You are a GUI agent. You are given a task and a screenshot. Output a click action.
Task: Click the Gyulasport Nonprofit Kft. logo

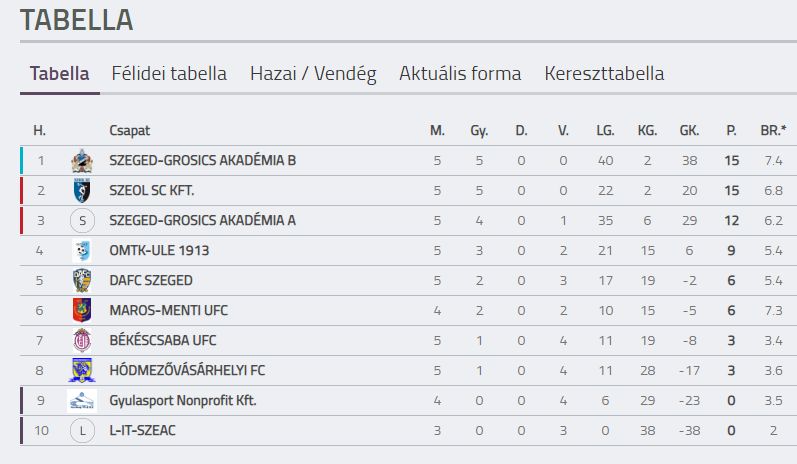(x=81, y=401)
